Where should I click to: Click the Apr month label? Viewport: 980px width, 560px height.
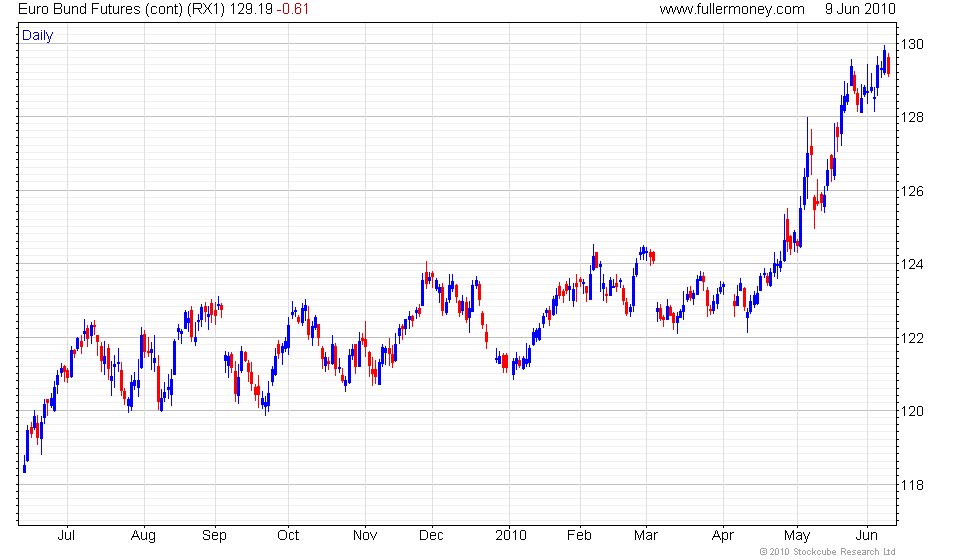tap(723, 536)
